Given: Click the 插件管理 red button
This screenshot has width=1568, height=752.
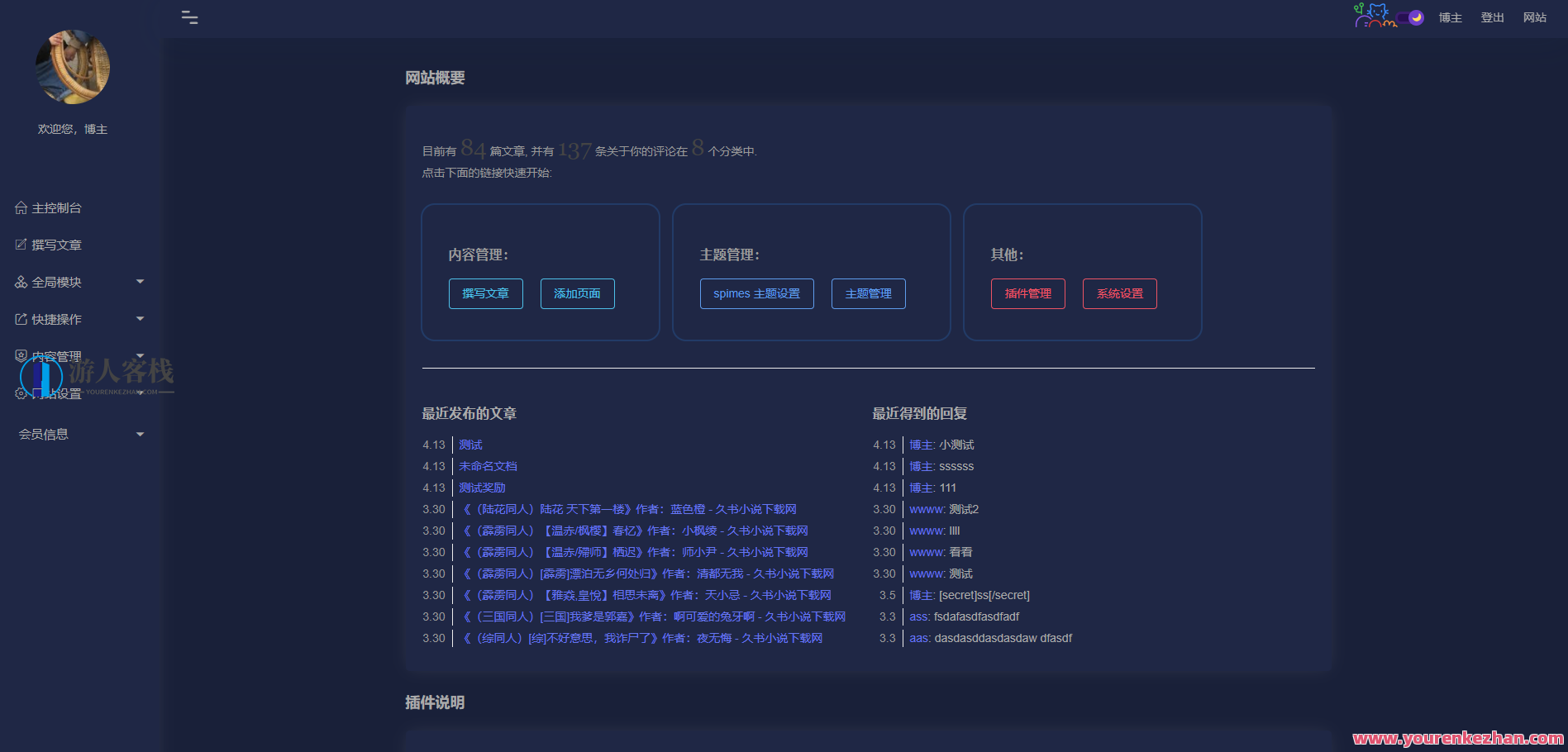Looking at the screenshot, I should (1027, 293).
